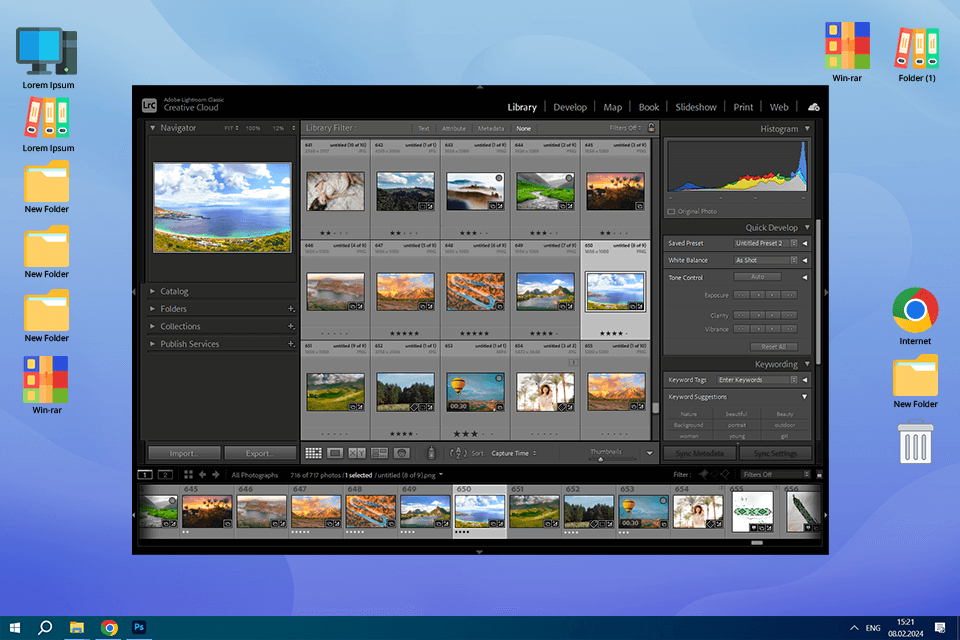Viewport: 960px width, 640px height.
Task: Toggle sort direction a-z icon
Action: click(458, 453)
